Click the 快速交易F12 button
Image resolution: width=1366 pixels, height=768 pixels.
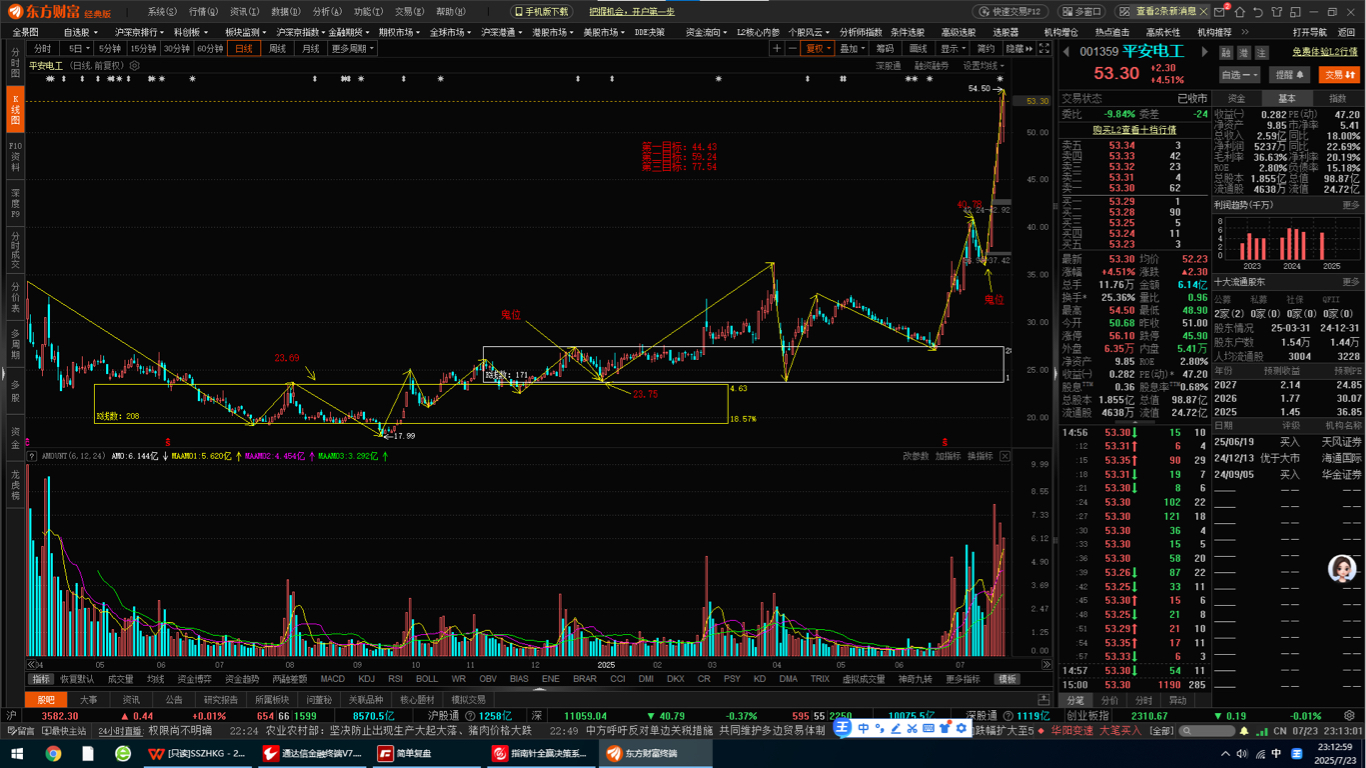1011,12
